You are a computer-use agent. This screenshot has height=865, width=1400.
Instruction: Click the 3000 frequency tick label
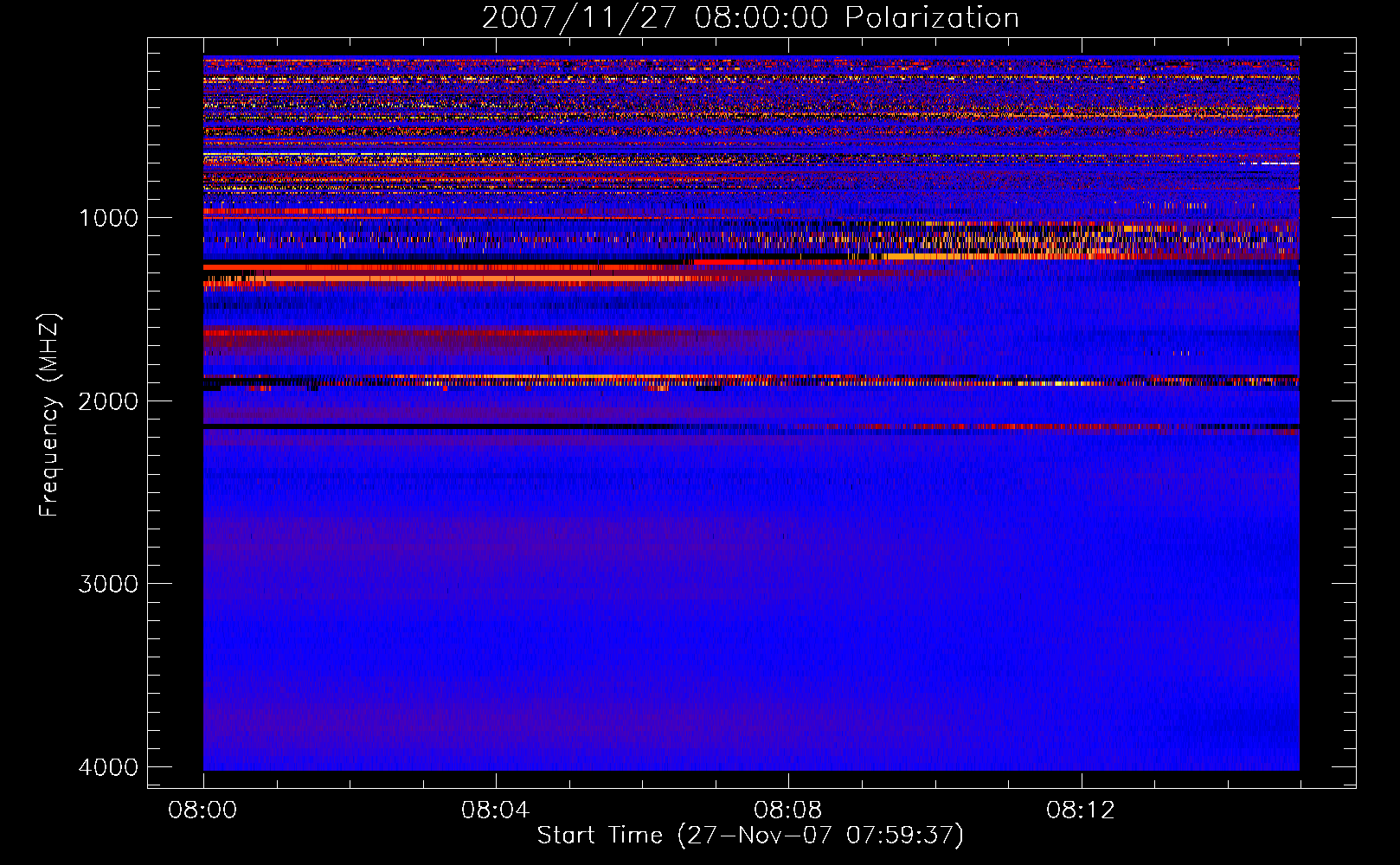(109, 584)
